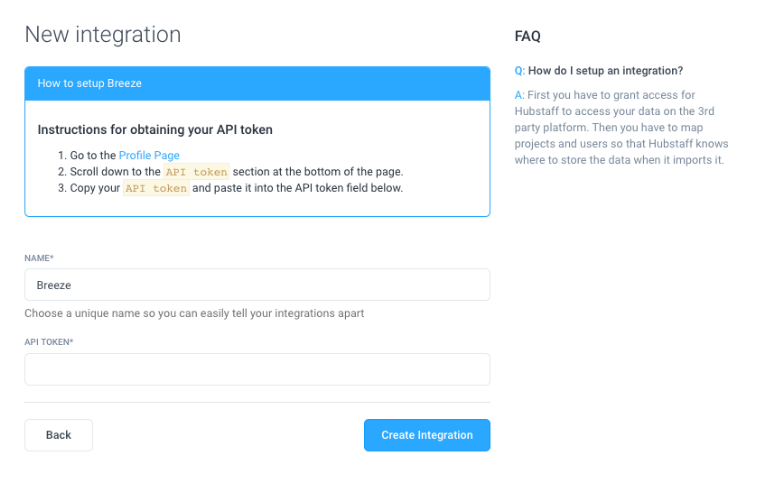Click the Name field containing Breeze
The width and height of the screenshot is (784, 479).
coord(257,285)
